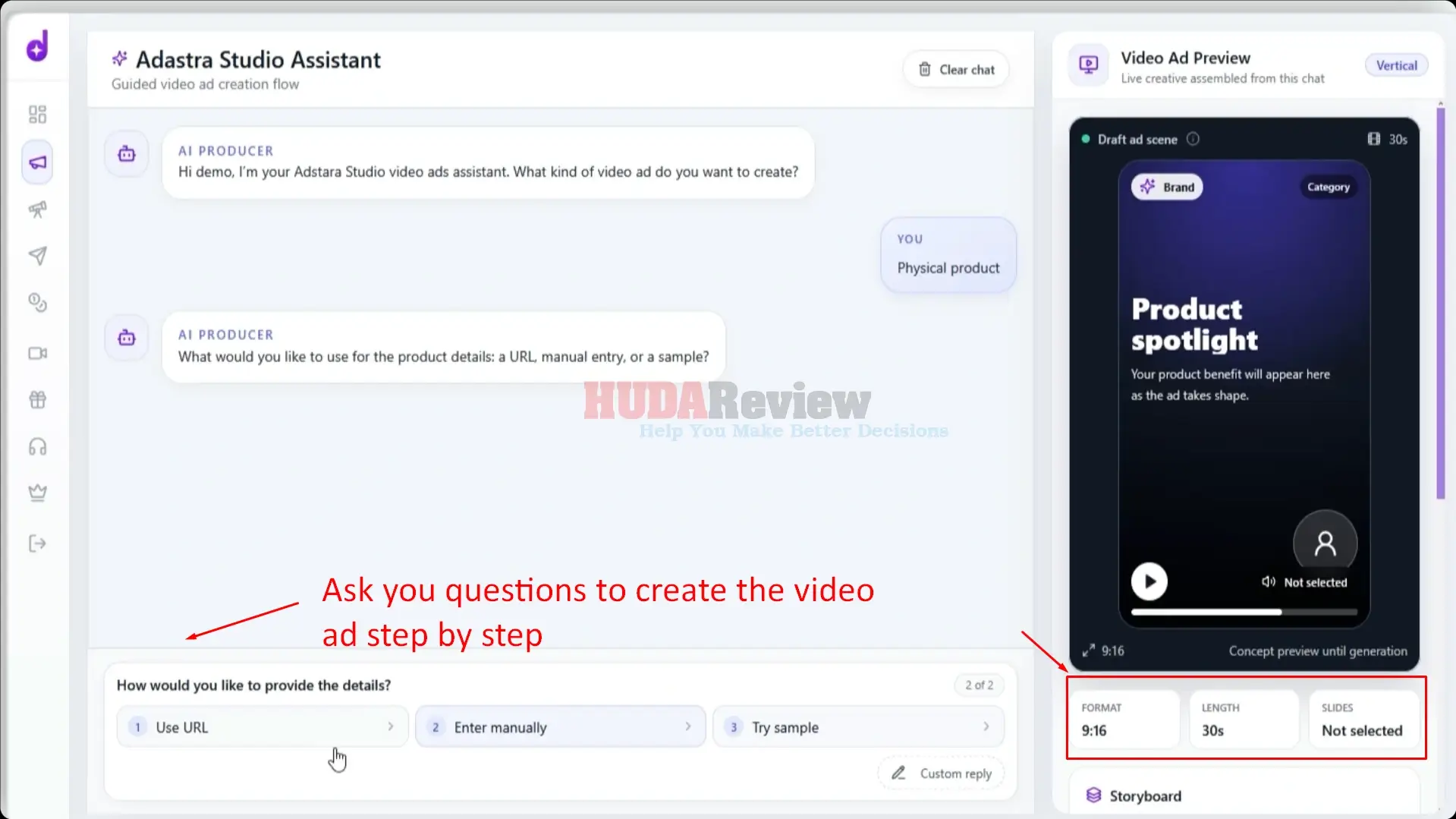Viewport: 1456px width, 819px height.
Task: Click the sparkle icon beside Adastra Studio Assistant
Action: pyautogui.click(x=120, y=58)
